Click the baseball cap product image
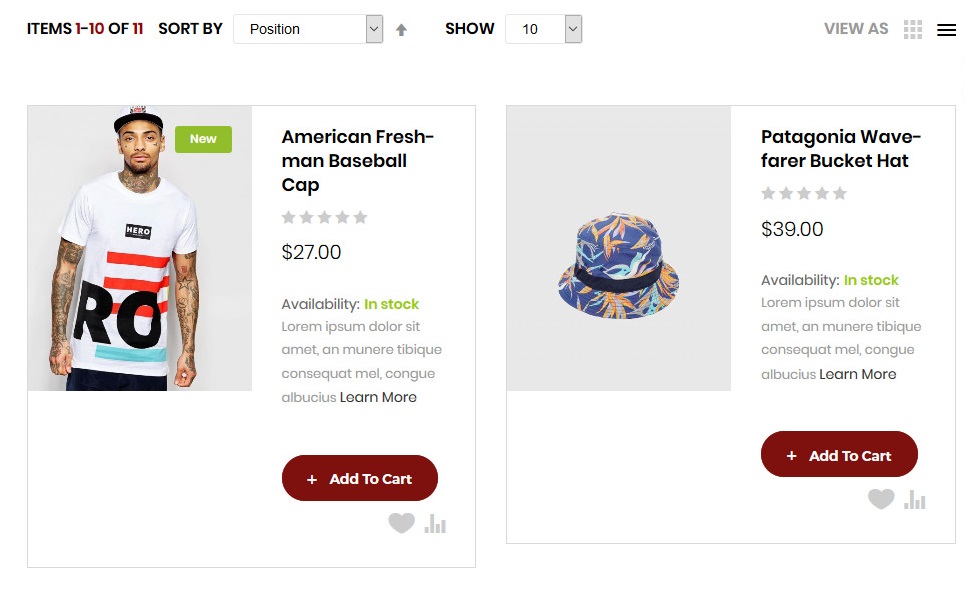This screenshot has width=965, height=593. point(139,248)
